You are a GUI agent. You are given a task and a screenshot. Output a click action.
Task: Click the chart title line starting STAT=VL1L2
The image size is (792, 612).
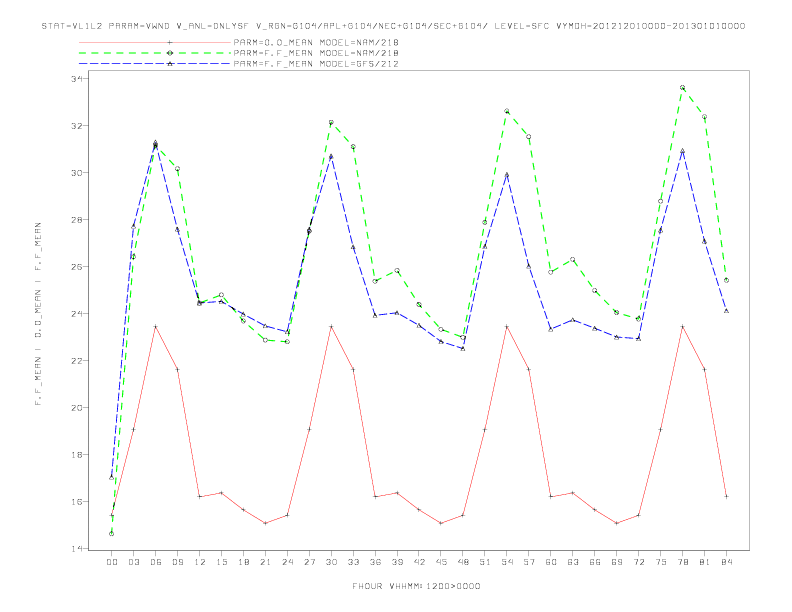(x=393, y=26)
